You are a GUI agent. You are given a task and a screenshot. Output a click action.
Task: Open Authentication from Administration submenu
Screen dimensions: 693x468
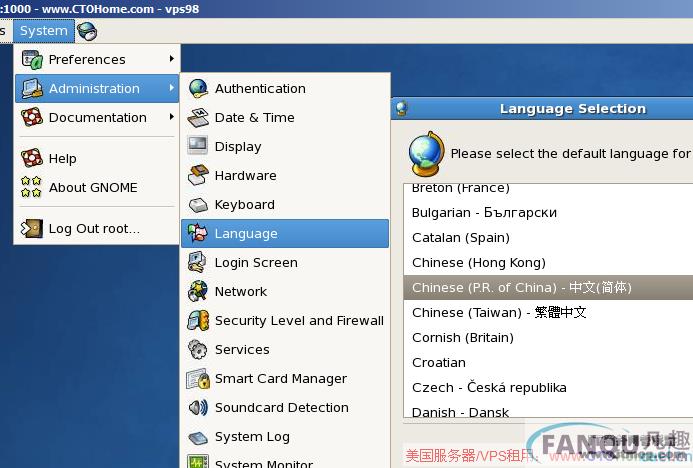tap(285, 88)
